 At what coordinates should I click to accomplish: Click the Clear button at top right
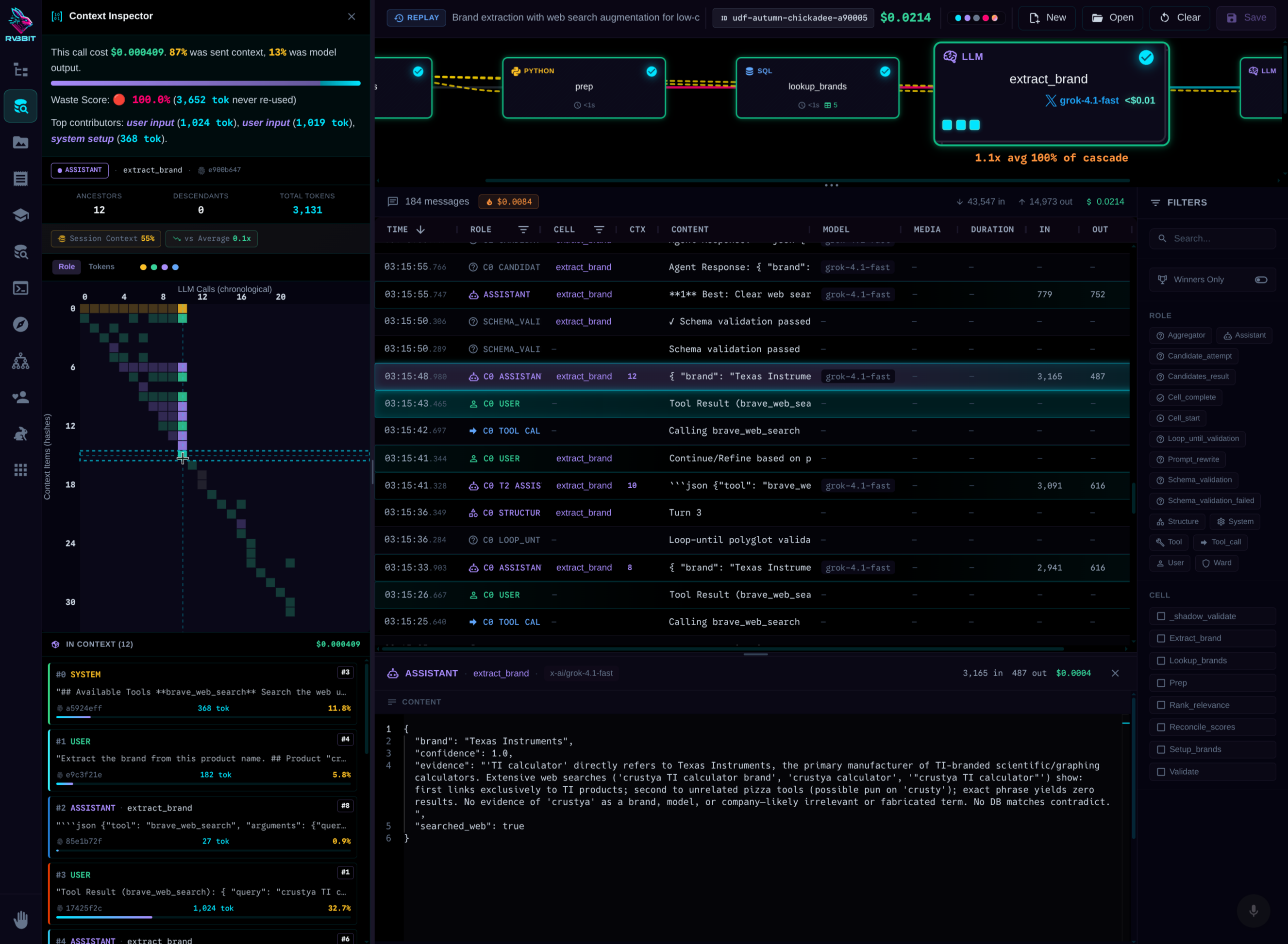point(1180,17)
